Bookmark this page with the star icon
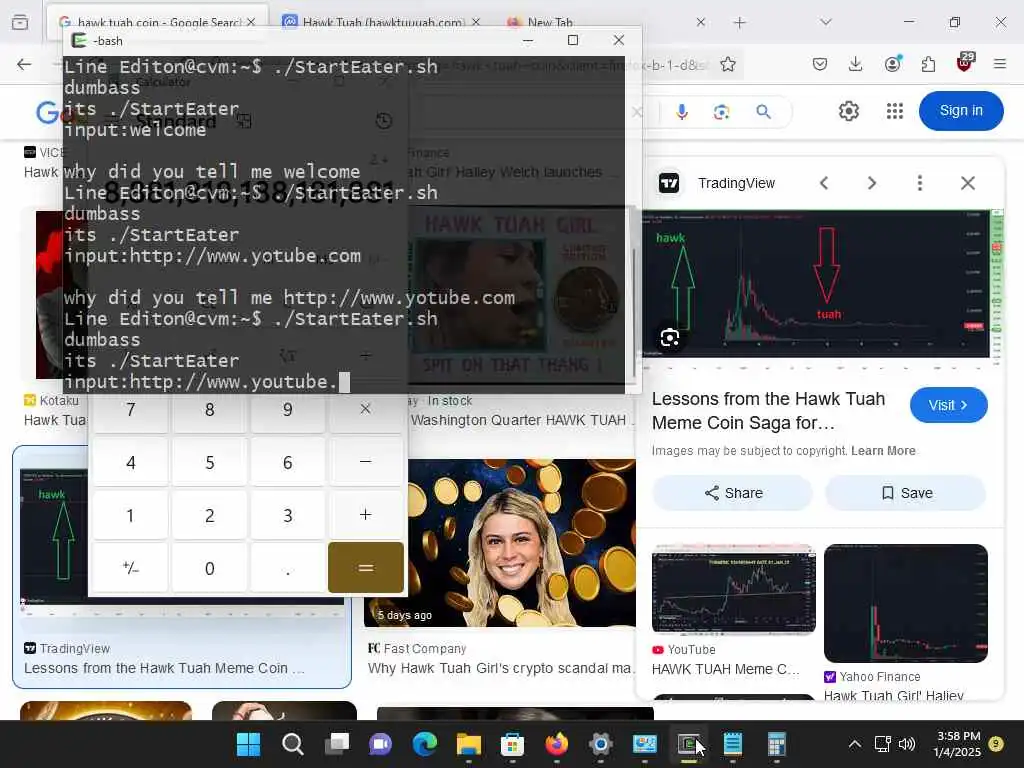 coord(728,64)
